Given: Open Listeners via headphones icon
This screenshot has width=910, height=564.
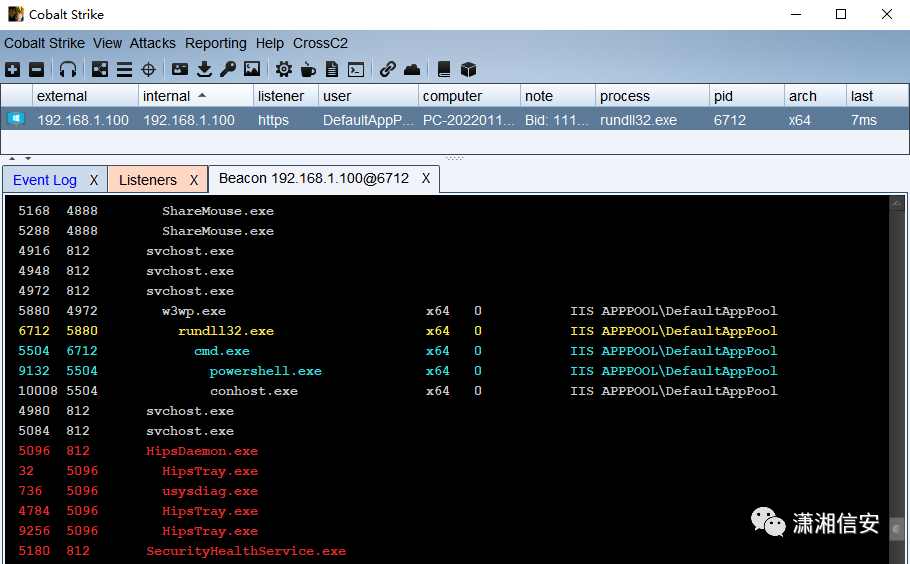Looking at the screenshot, I should (x=68, y=70).
